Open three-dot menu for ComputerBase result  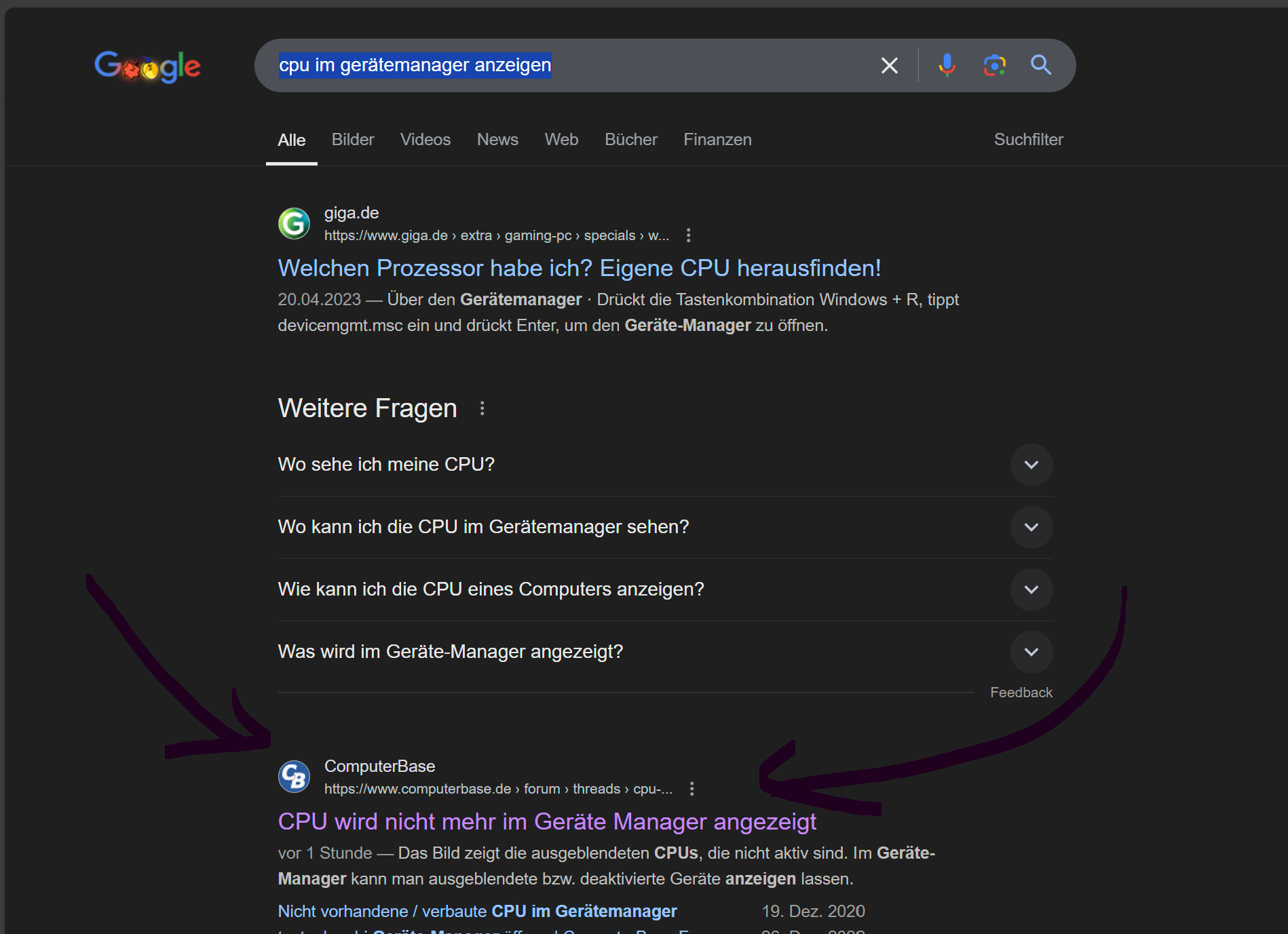click(x=692, y=789)
